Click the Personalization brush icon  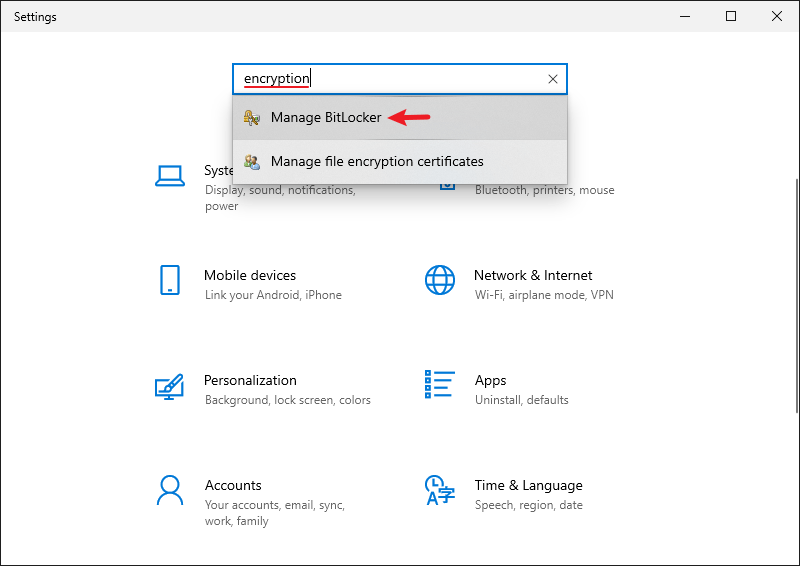[x=169, y=386]
